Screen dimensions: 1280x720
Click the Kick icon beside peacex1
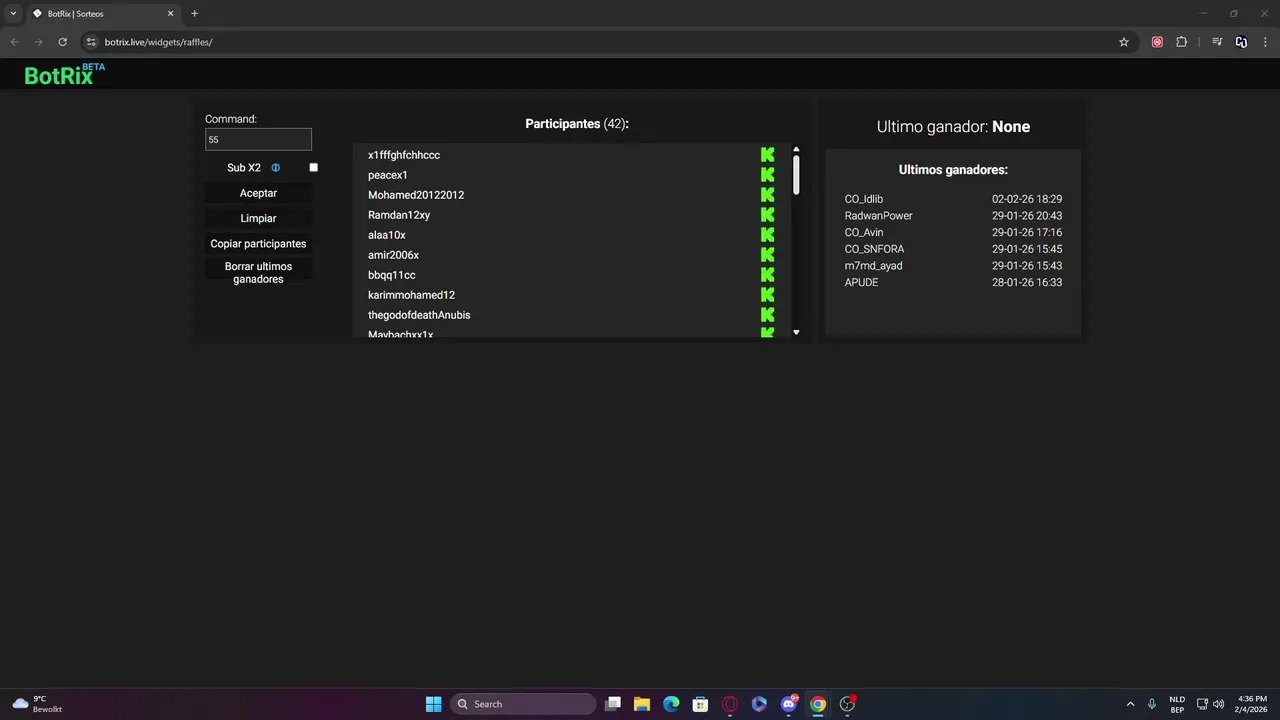[x=767, y=175]
